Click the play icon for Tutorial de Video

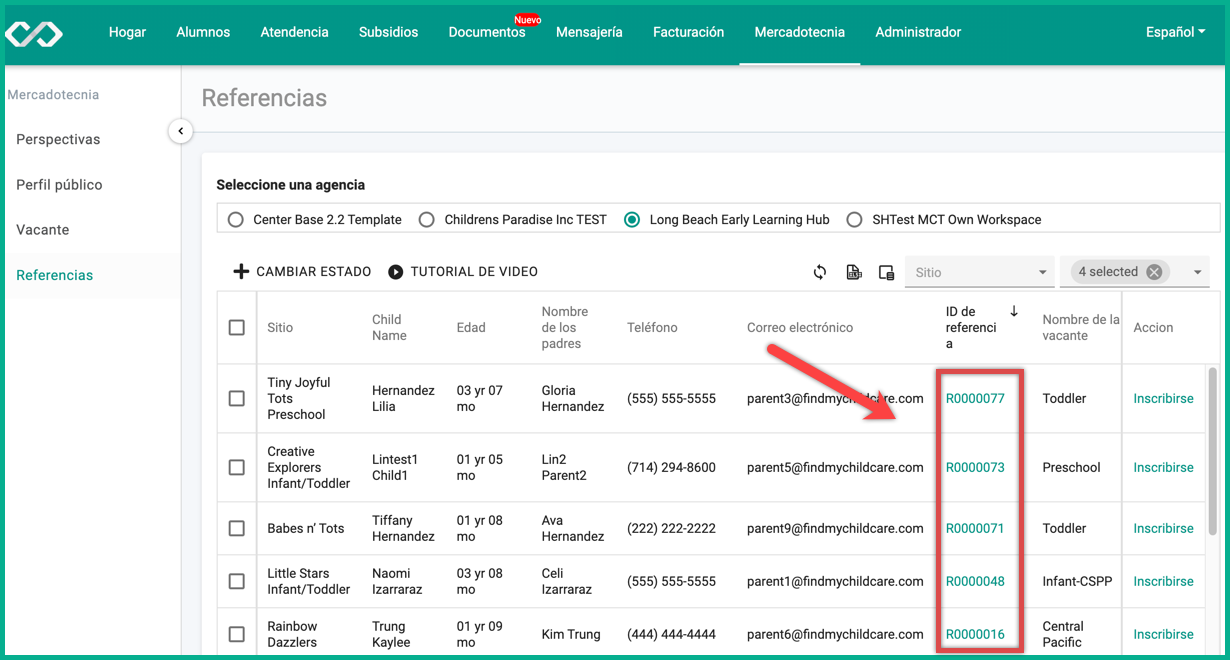396,272
